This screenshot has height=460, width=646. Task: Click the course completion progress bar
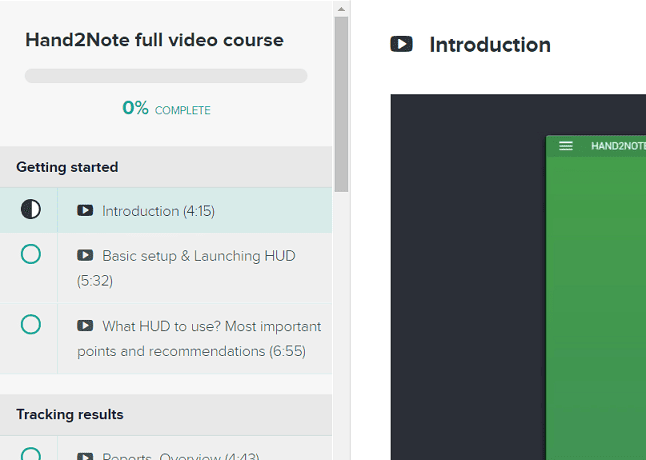(x=166, y=76)
